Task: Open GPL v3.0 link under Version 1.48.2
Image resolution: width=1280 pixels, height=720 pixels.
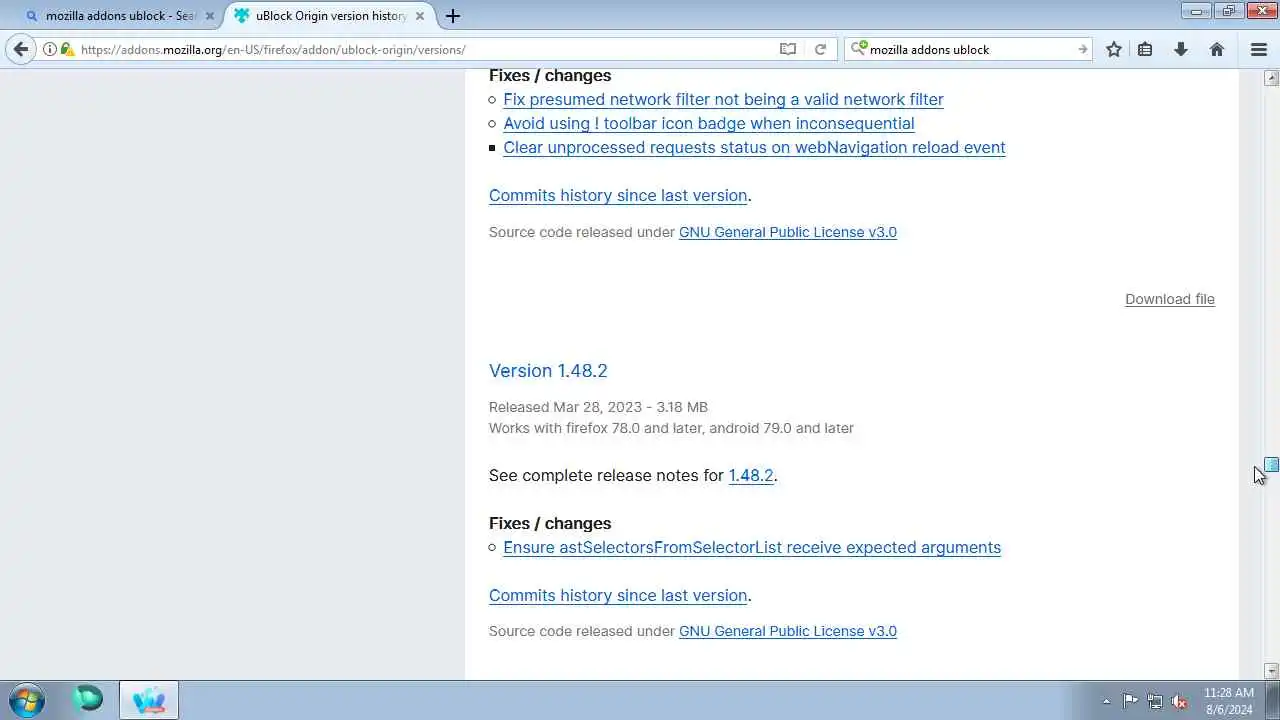Action: tap(788, 631)
